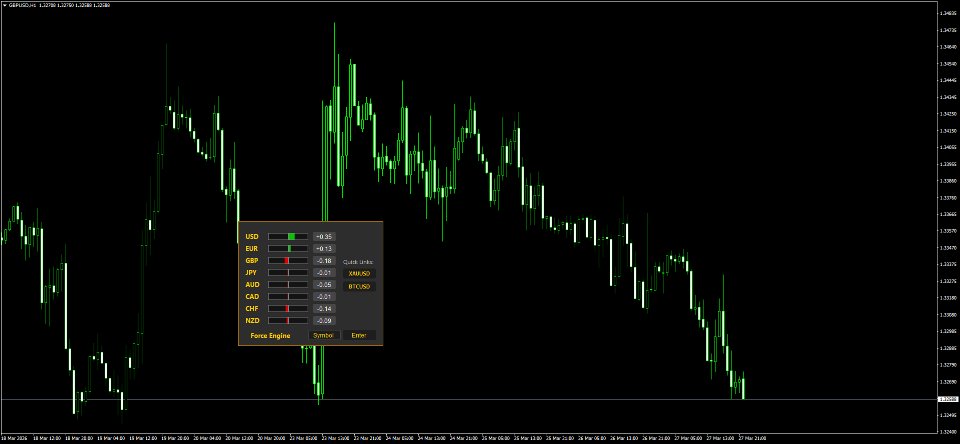Click the EUR strength bar
The width and height of the screenshot is (960, 444).
[288, 249]
